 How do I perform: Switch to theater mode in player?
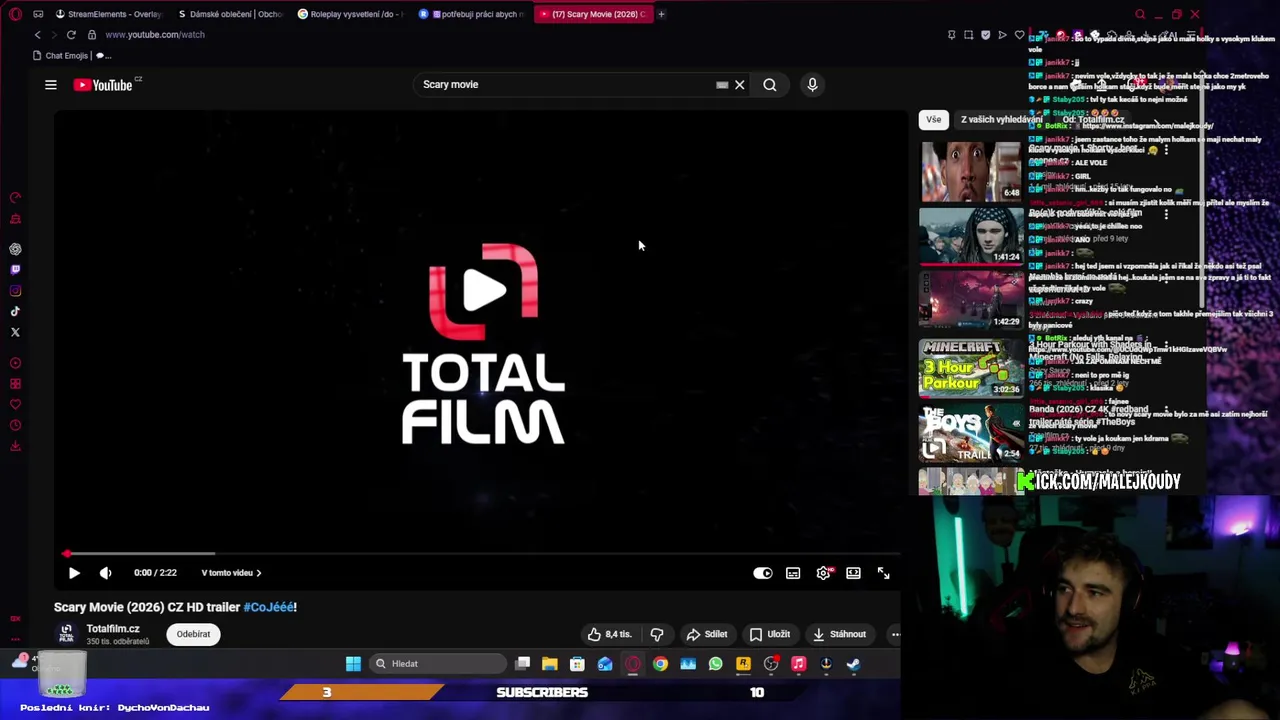(853, 573)
